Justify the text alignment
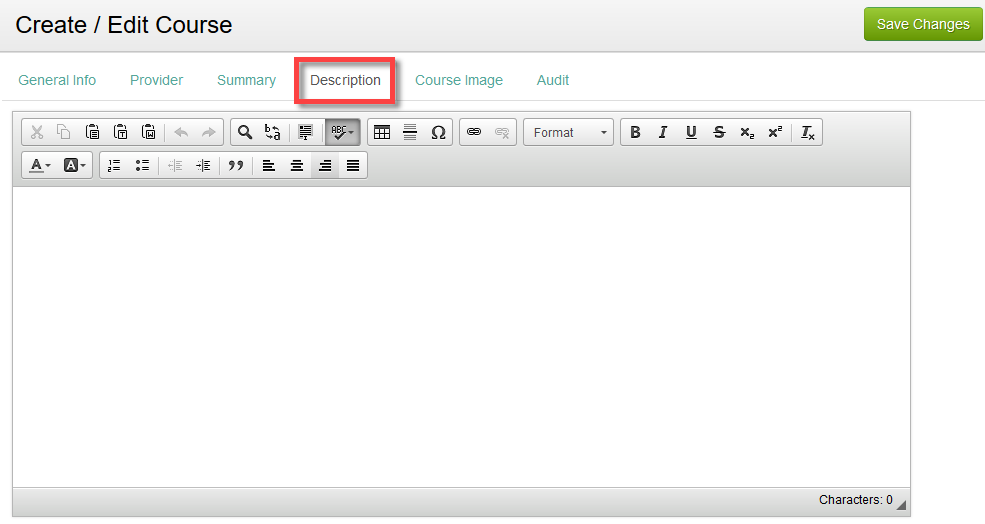 tap(353, 165)
